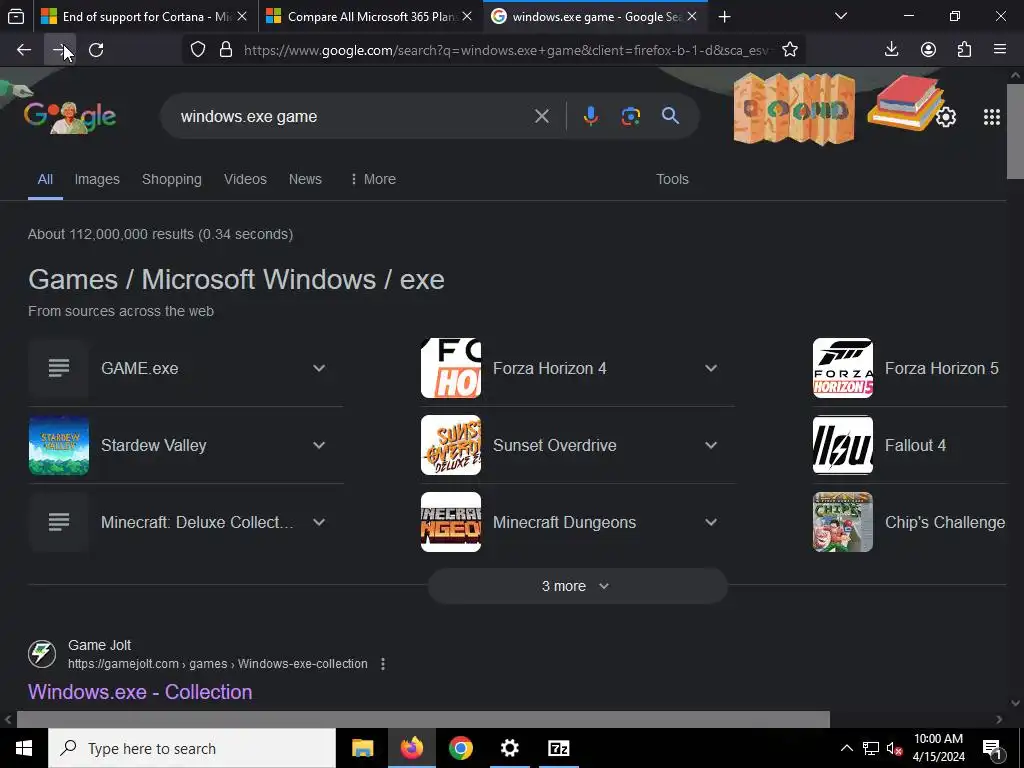Image resolution: width=1024 pixels, height=768 pixels.
Task: Select Fallout 4 game entry
Action: [x=910, y=445]
